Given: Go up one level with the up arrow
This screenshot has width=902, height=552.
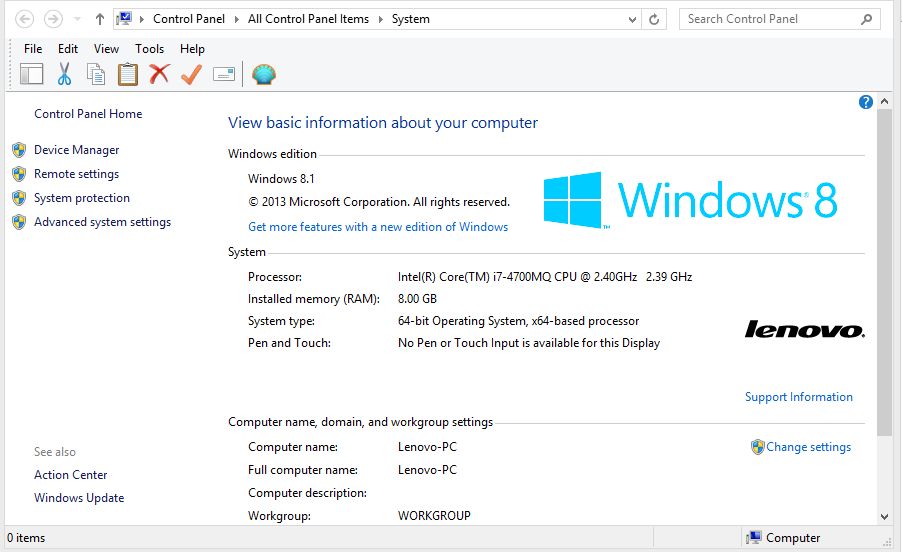Looking at the screenshot, I should (x=100, y=19).
